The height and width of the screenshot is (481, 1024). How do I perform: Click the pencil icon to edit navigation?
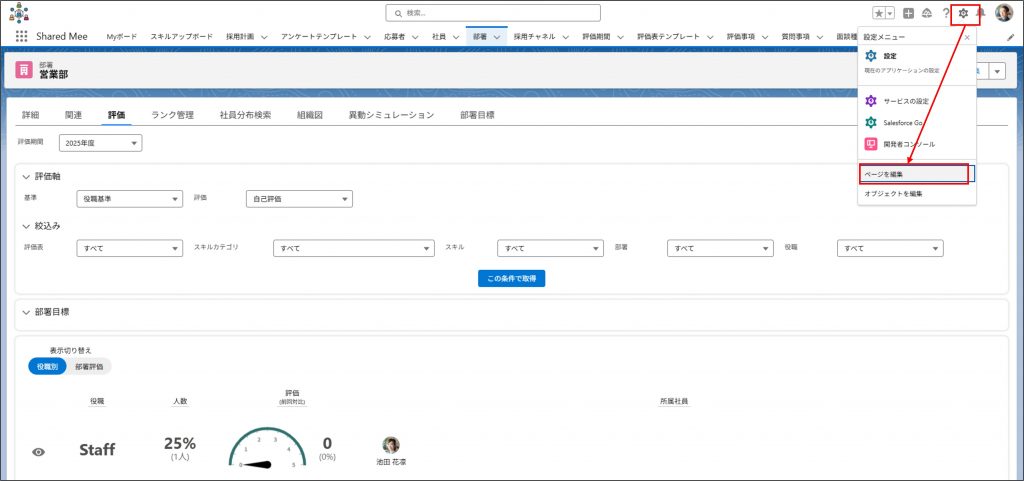(1010, 36)
